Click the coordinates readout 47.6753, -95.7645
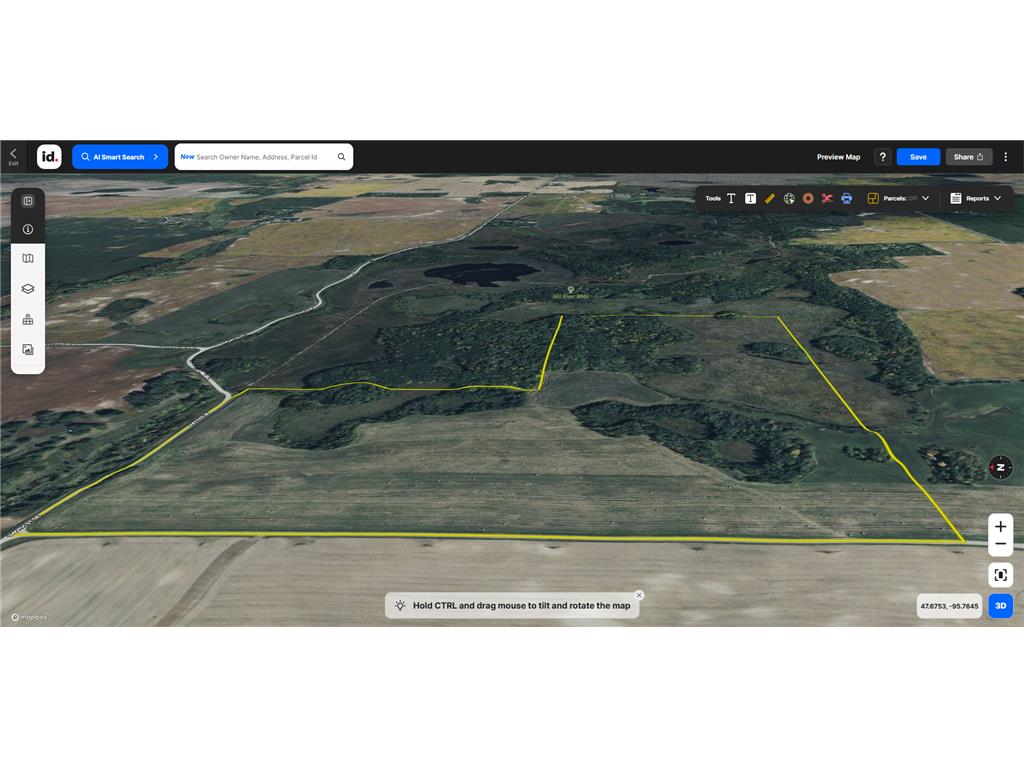 click(x=949, y=606)
